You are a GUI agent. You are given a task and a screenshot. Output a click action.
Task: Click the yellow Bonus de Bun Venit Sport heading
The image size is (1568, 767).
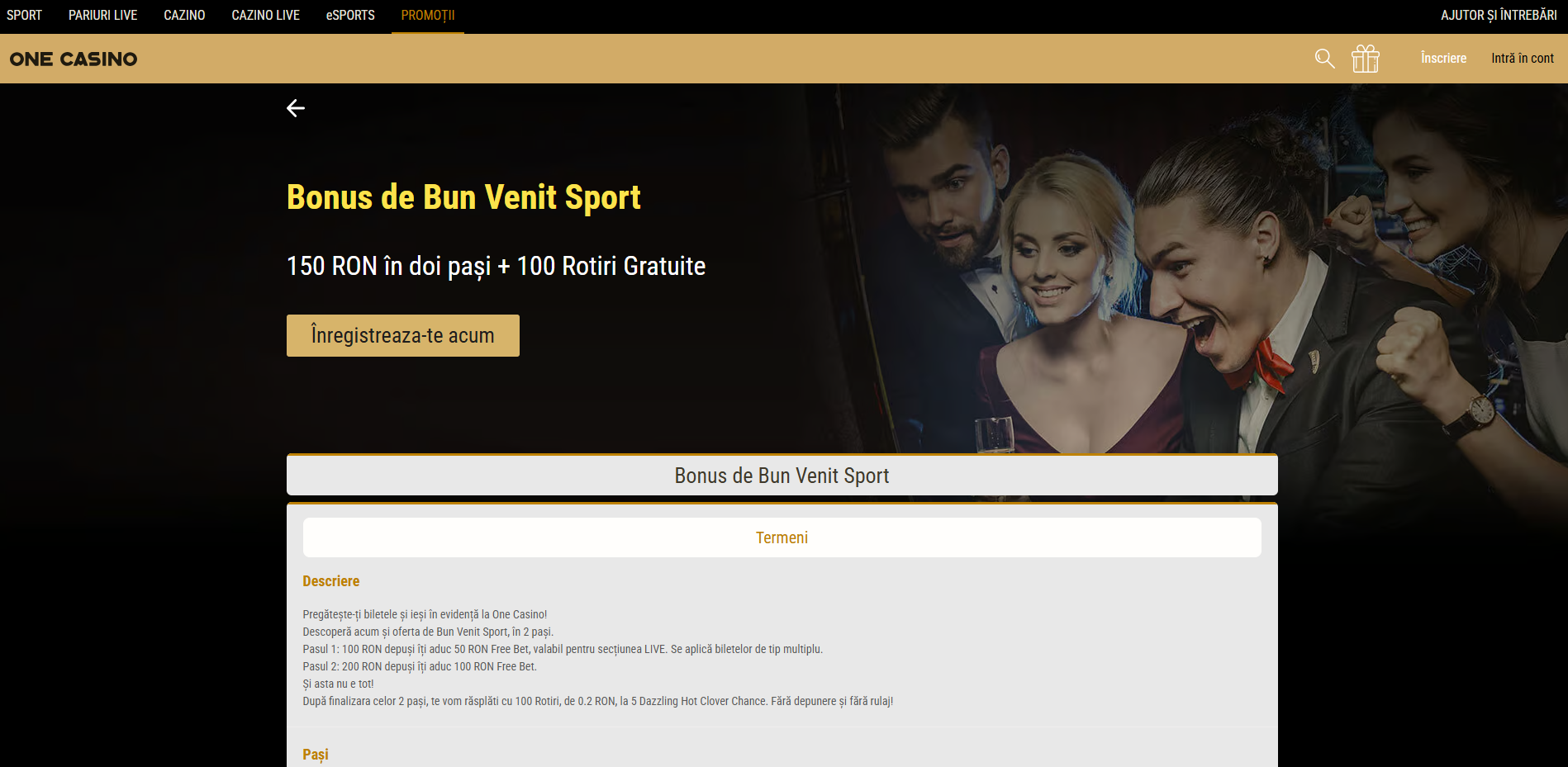[463, 197]
